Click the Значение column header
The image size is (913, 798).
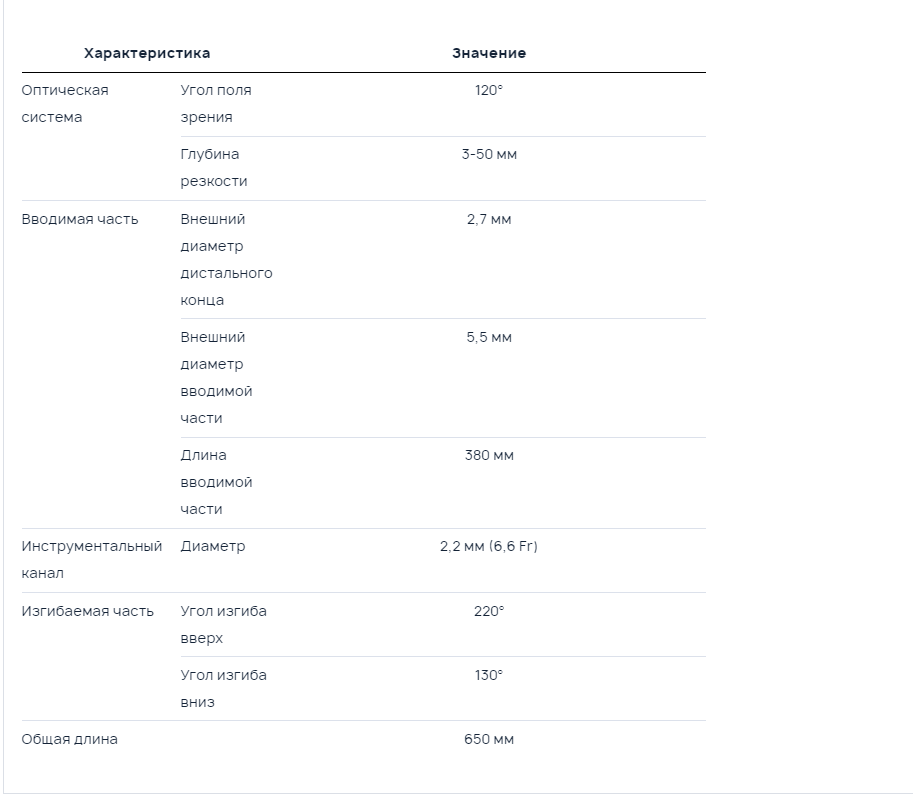[x=489, y=53]
